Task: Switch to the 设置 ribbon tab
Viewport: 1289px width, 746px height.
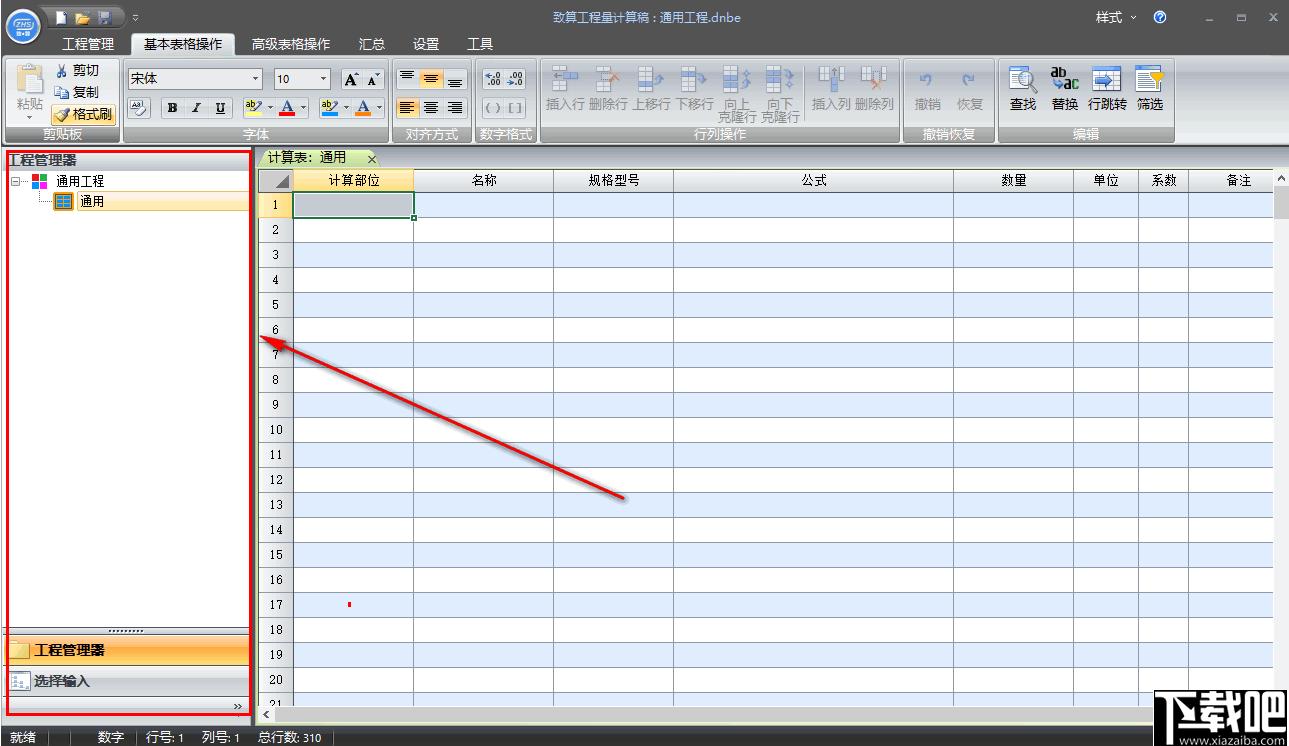Action: click(x=426, y=44)
